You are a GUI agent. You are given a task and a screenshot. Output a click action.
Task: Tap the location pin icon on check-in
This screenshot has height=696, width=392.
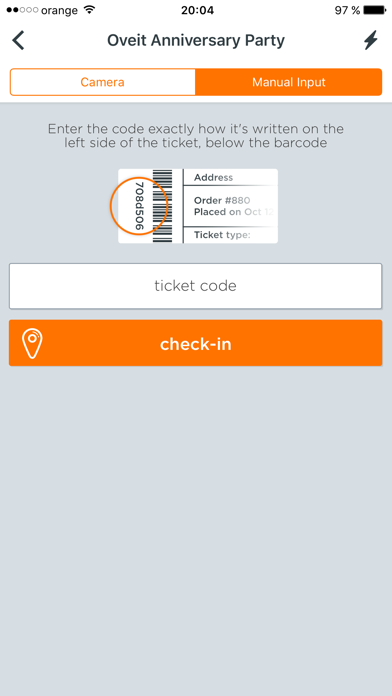coord(32,344)
